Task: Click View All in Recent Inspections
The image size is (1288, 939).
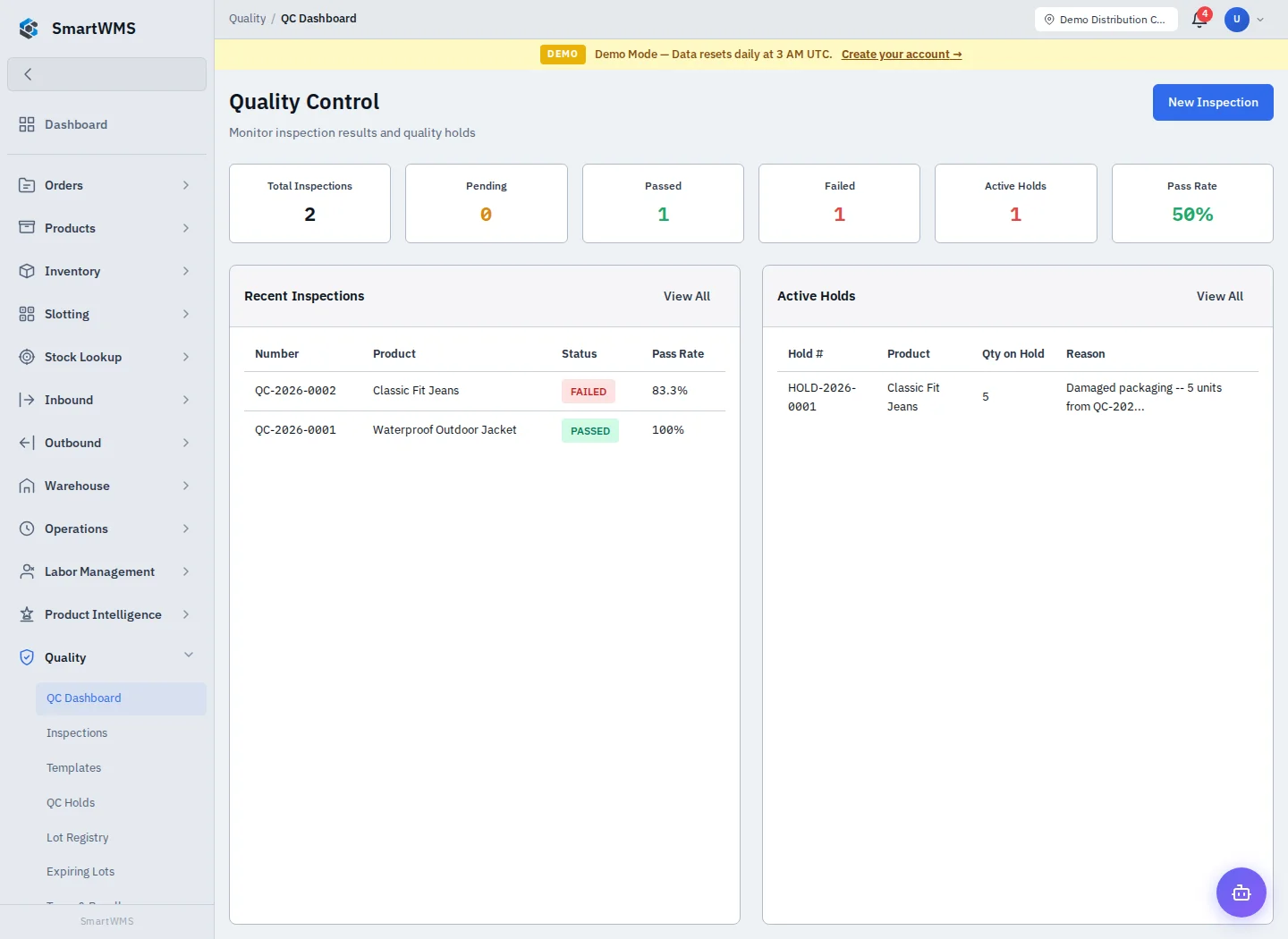Action: [687, 296]
